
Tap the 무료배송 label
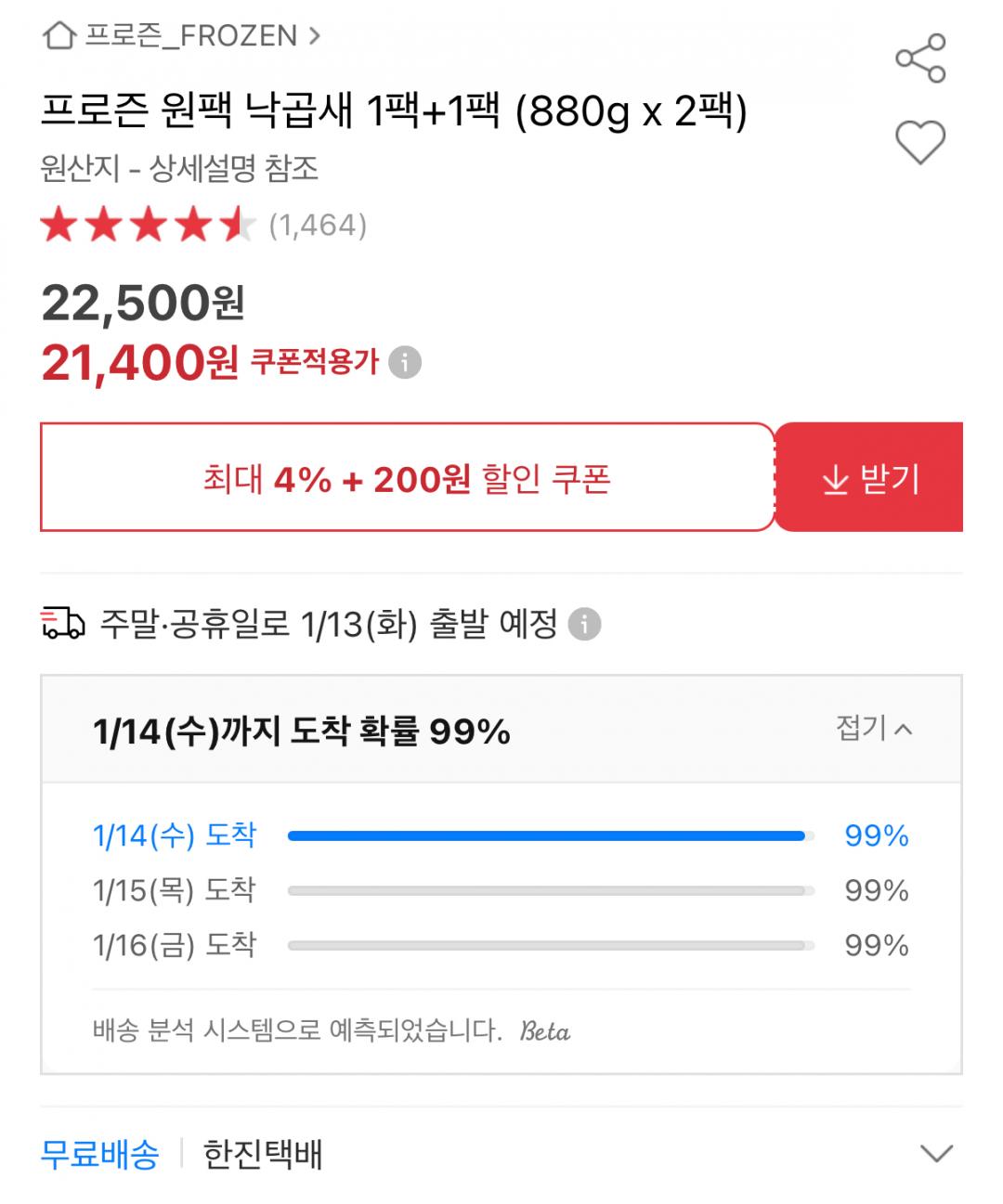click(99, 1154)
